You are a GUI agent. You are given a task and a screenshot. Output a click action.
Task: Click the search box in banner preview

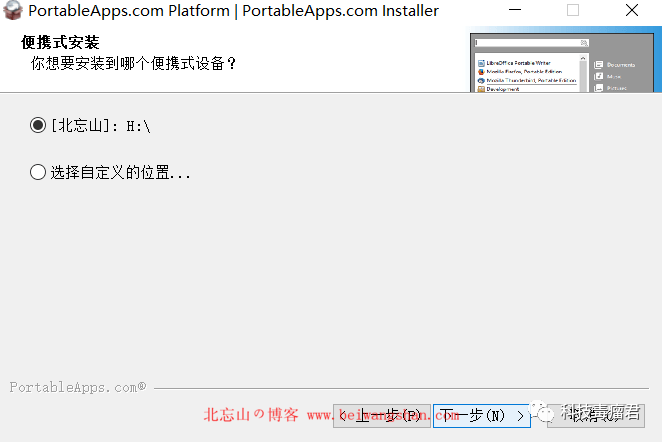pyautogui.click(x=527, y=43)
